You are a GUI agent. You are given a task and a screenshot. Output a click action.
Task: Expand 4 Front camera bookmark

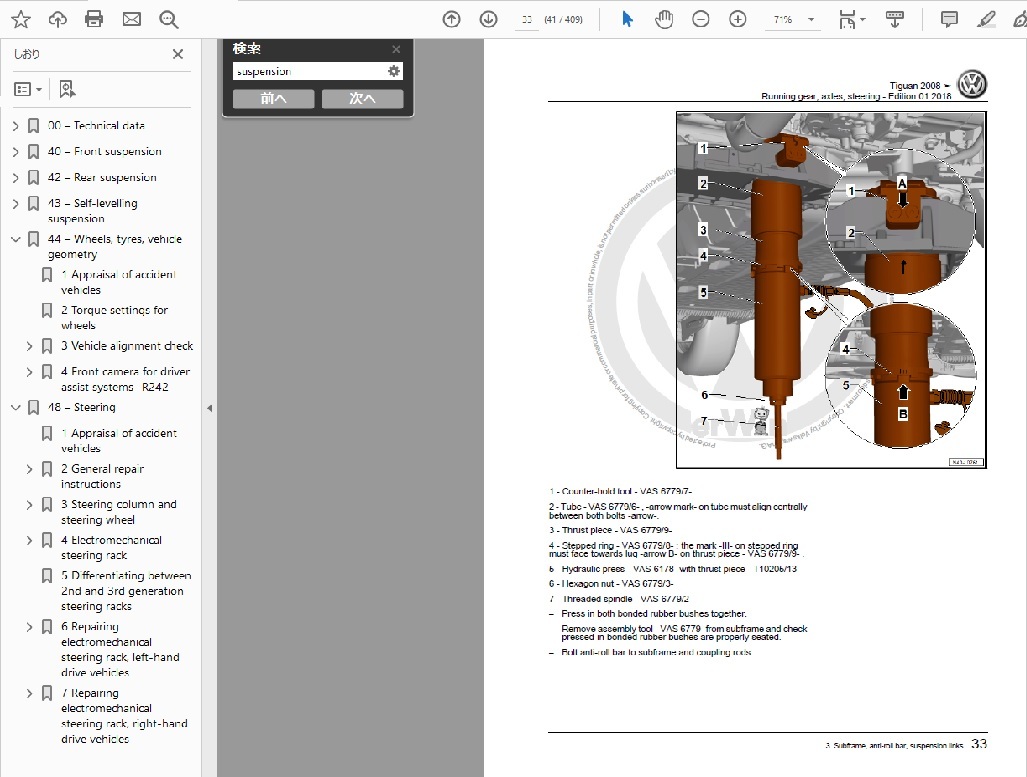29,372
